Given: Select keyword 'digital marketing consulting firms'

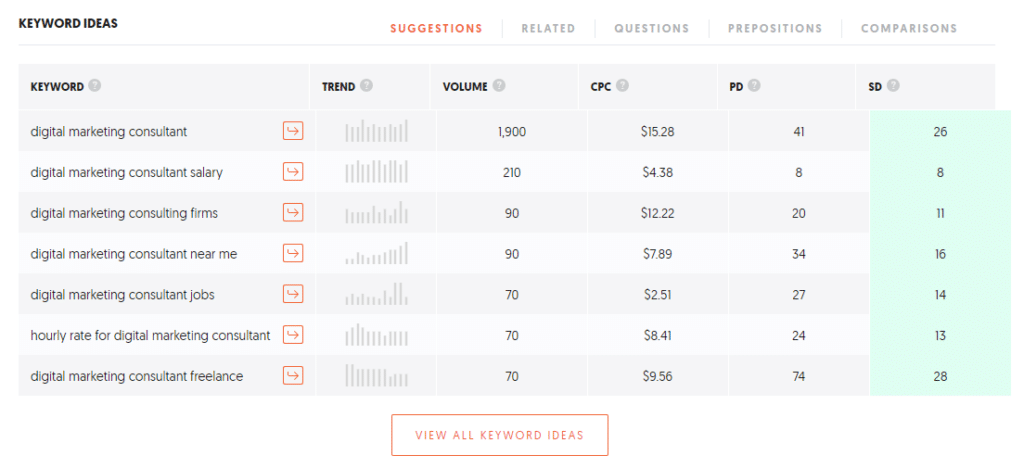Looking at the screenshot, I should point(124,213).
